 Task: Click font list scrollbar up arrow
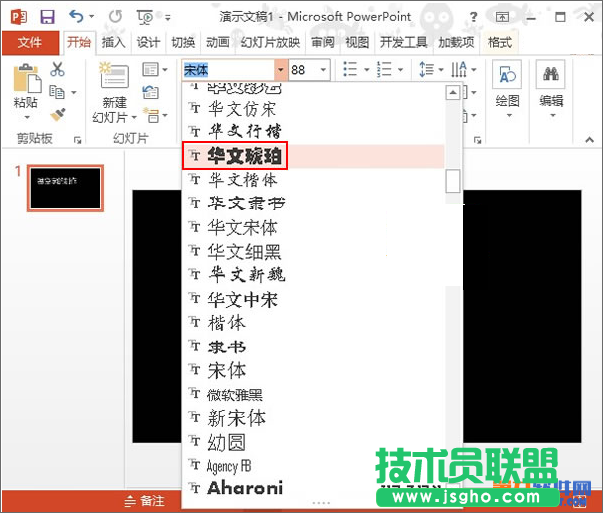coord(453,93)
